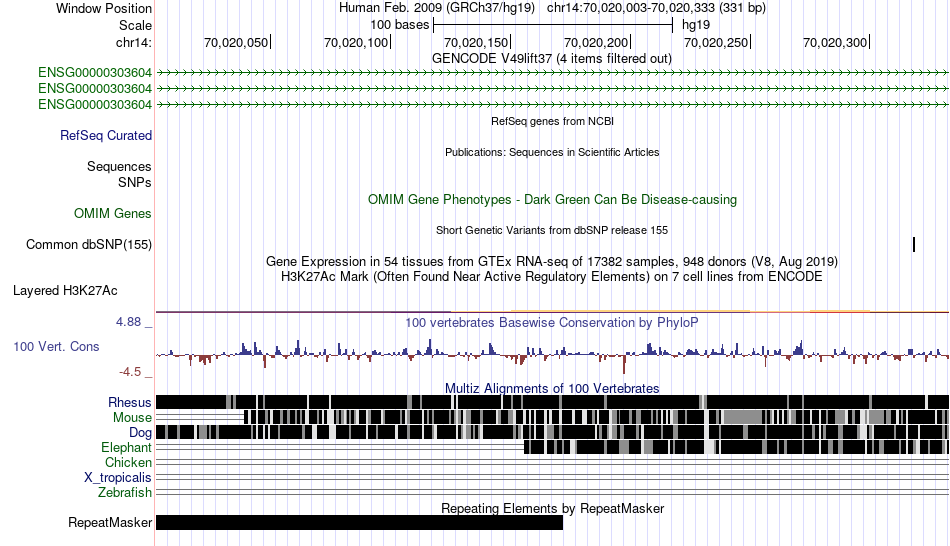
Task: Click the 4.88 conservation upper limit value
Action: pos(128,322)
